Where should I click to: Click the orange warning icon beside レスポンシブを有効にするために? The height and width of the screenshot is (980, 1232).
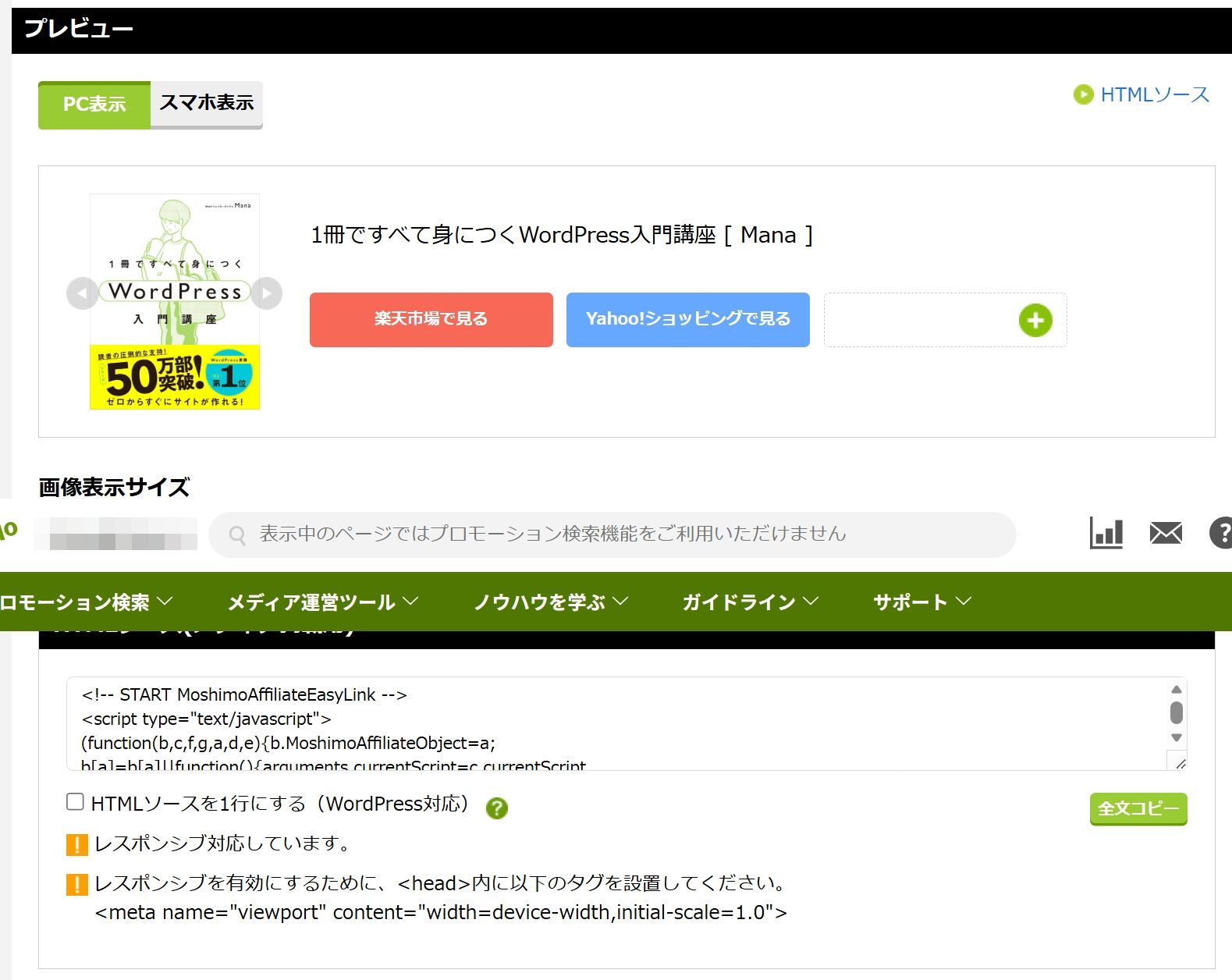(77, 885)
